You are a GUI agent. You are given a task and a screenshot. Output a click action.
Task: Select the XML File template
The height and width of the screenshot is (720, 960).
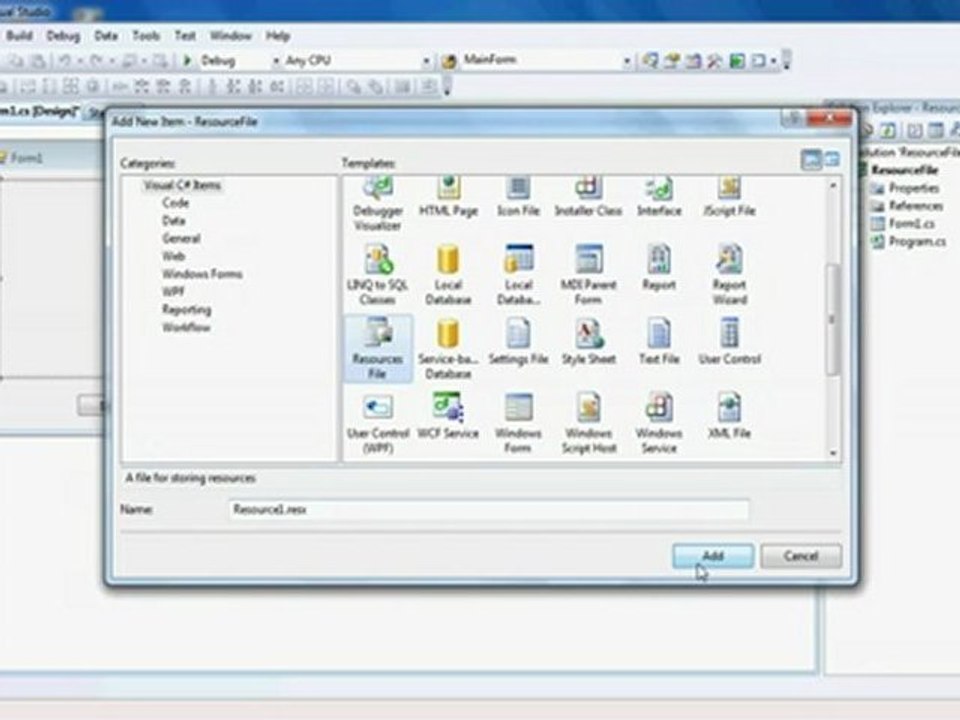click(x=729, y=416)
